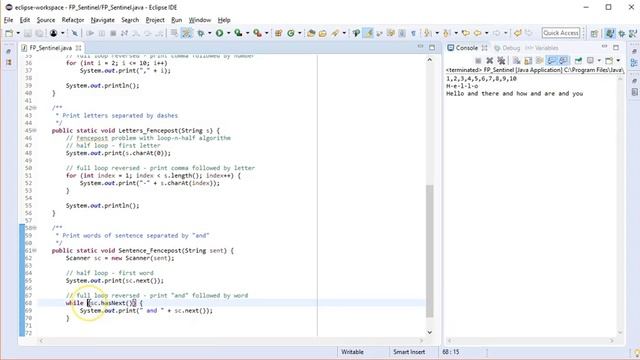Click the Step Into debug icon

tap(136, 33)
